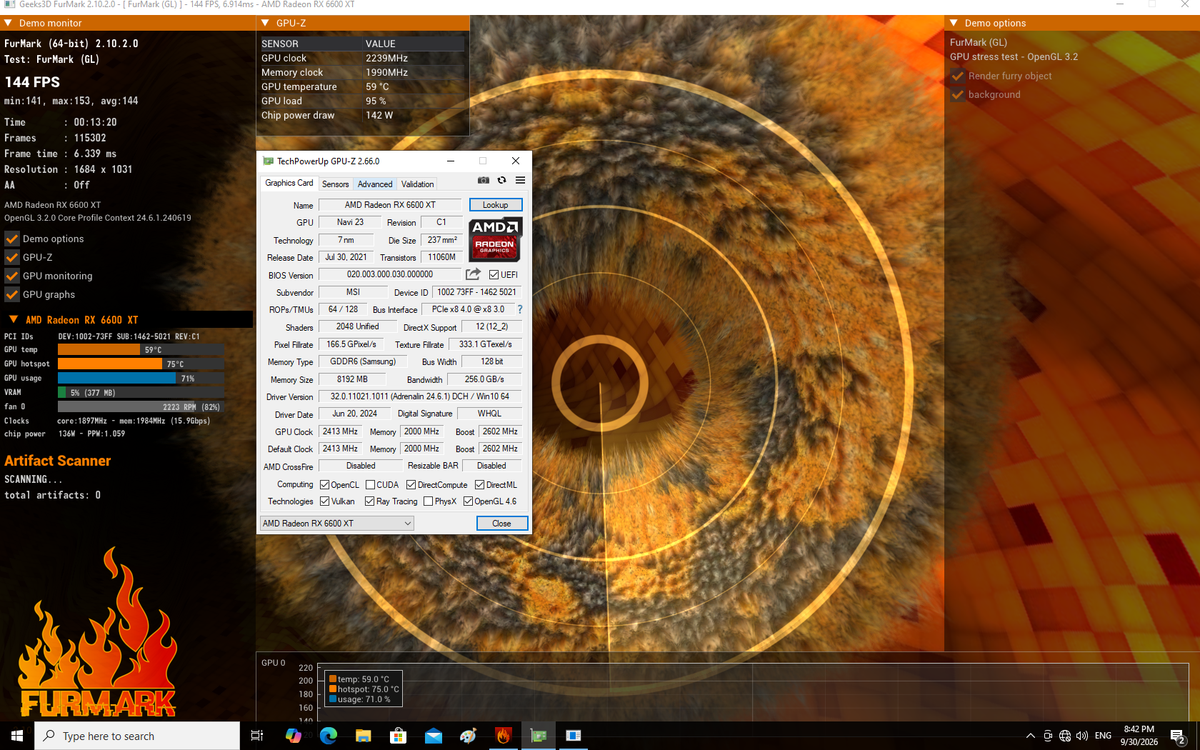Launch Copilot from the taskbar
Image resolution: width=1200 pixels, height=750 pixels.
point(293,736)
